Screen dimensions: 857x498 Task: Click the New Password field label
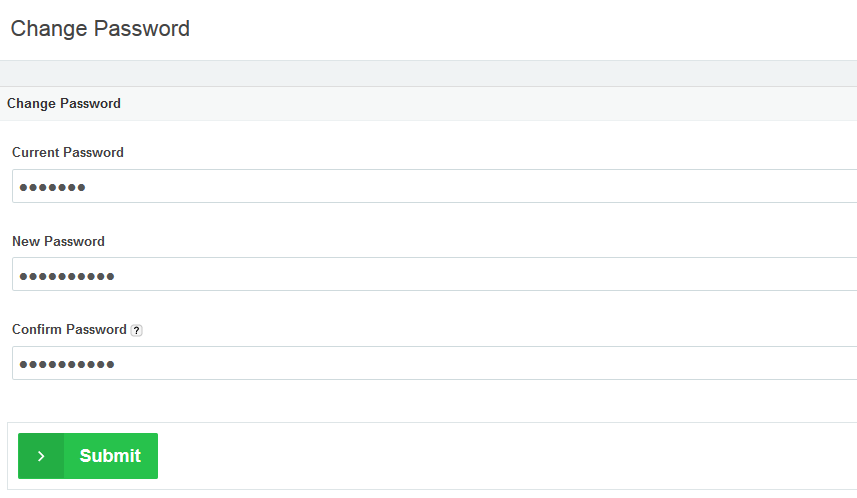tap(58, 241)
